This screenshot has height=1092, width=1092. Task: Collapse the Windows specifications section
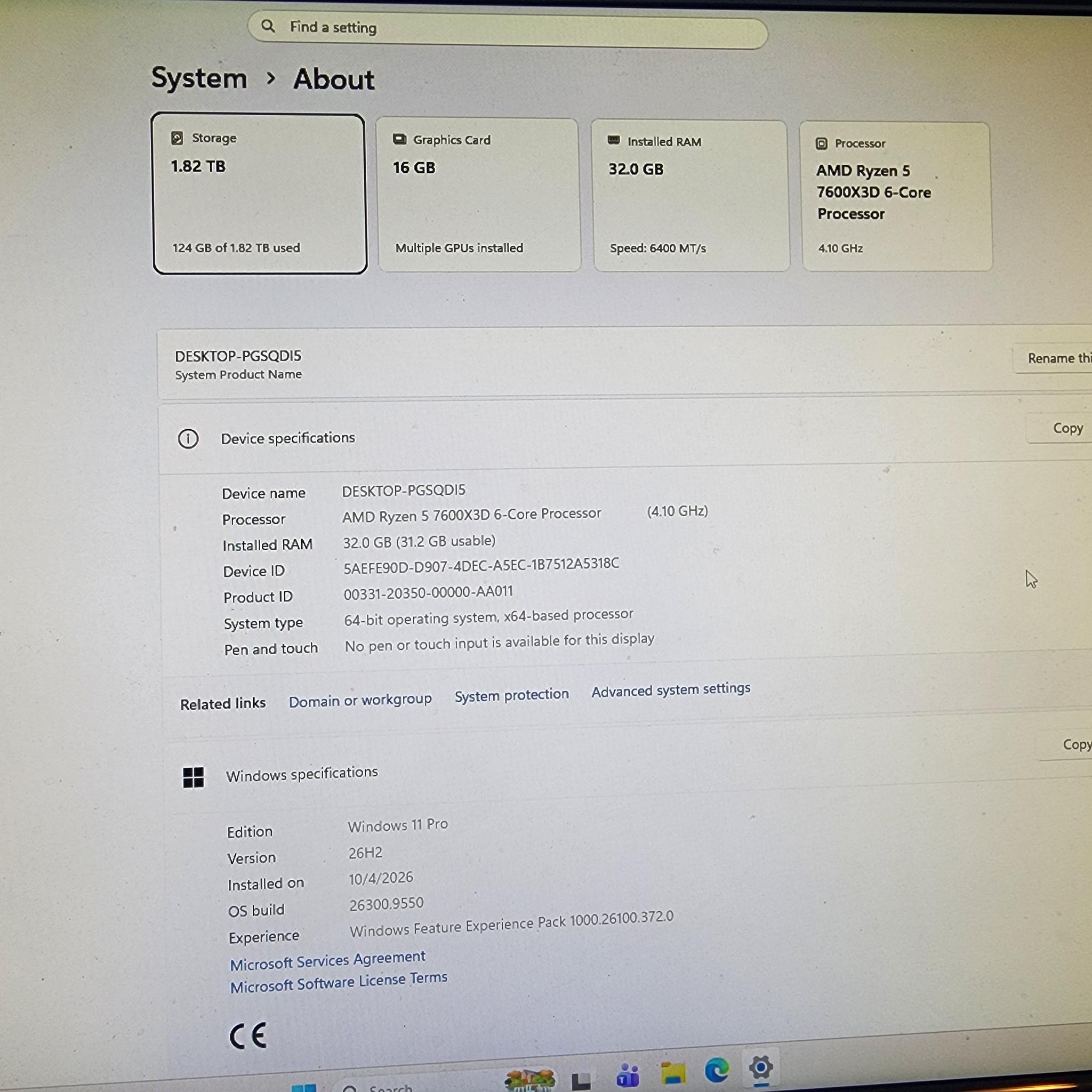(628, 763)
